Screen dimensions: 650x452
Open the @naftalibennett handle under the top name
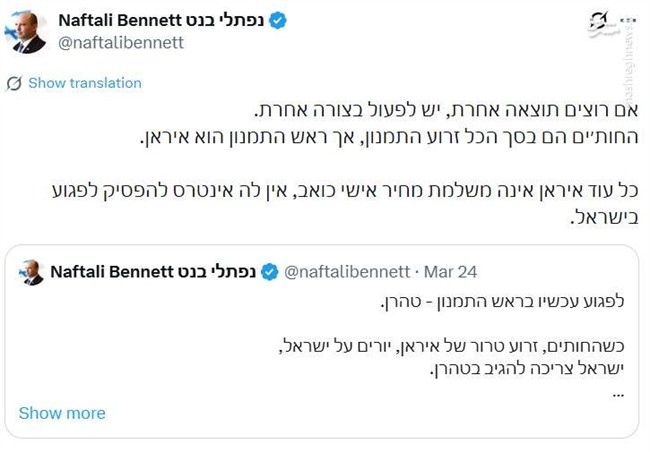[121, 43]
